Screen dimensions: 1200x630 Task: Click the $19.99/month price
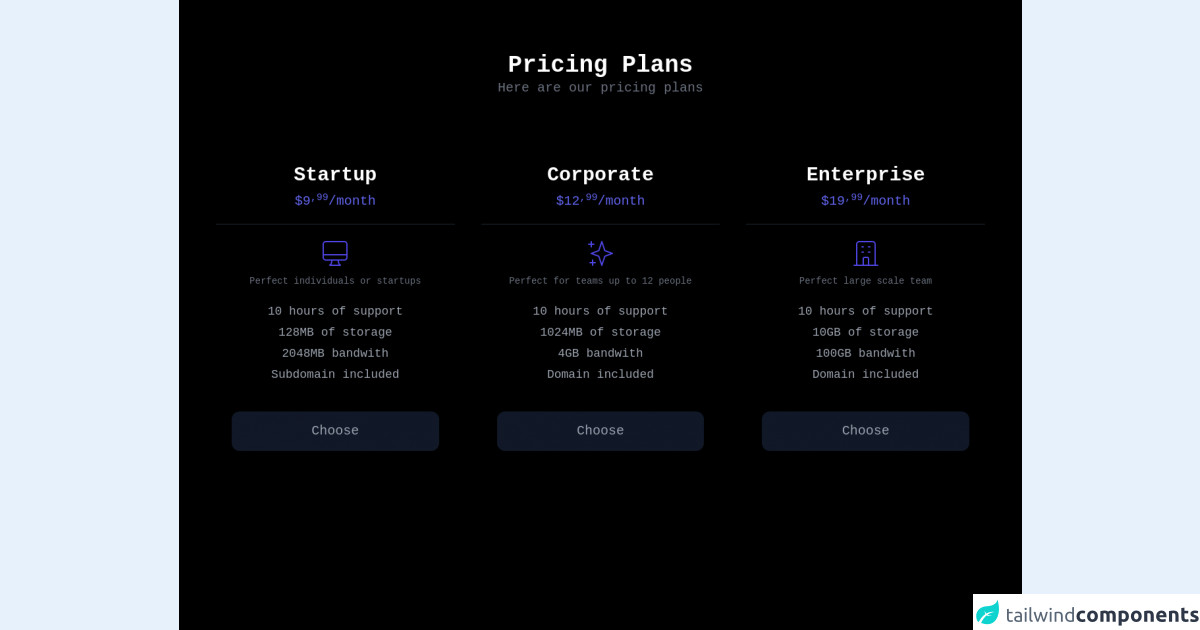[x=865, y=201]
